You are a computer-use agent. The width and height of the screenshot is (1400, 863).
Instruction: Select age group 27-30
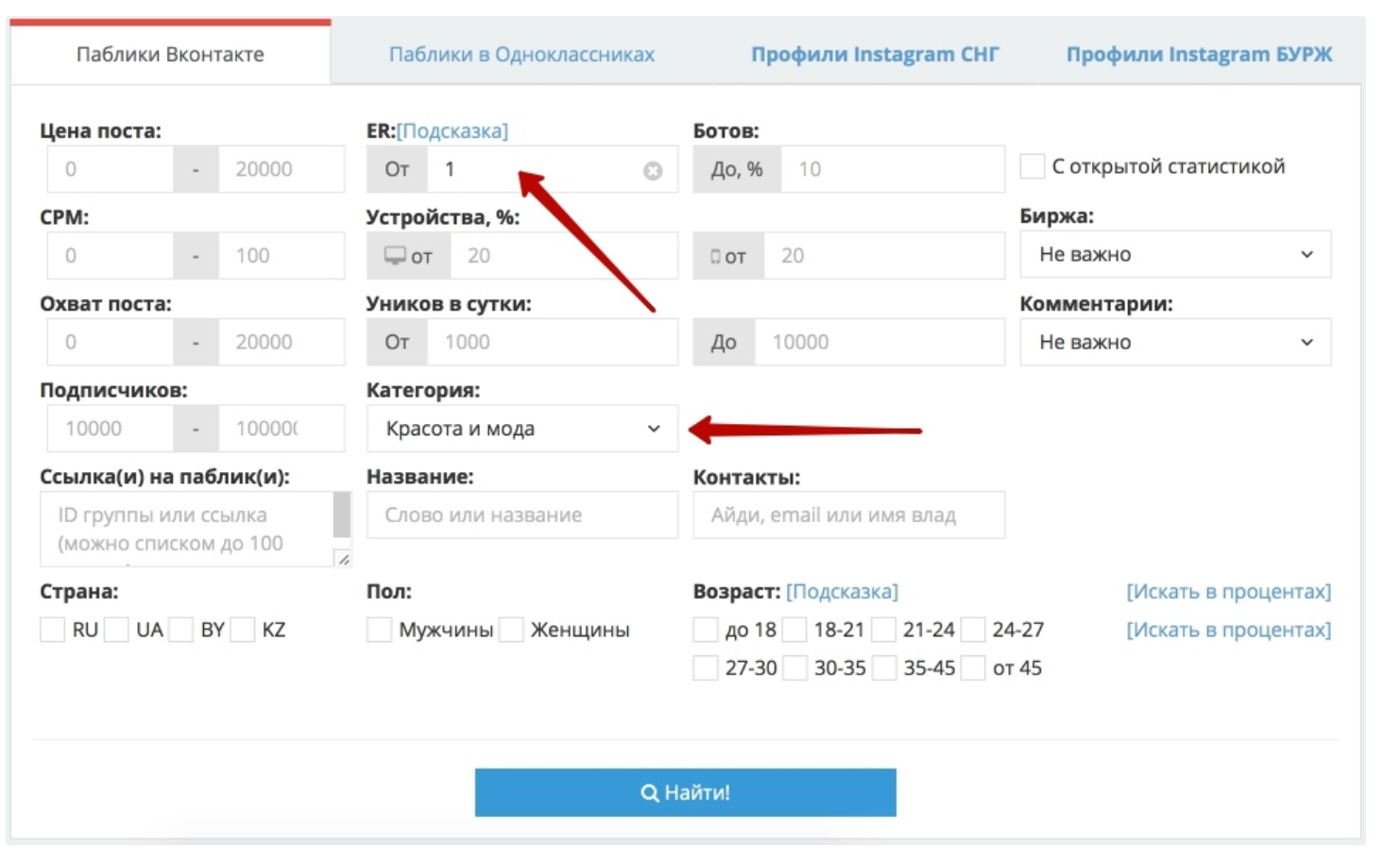click(x=706, y=668)
